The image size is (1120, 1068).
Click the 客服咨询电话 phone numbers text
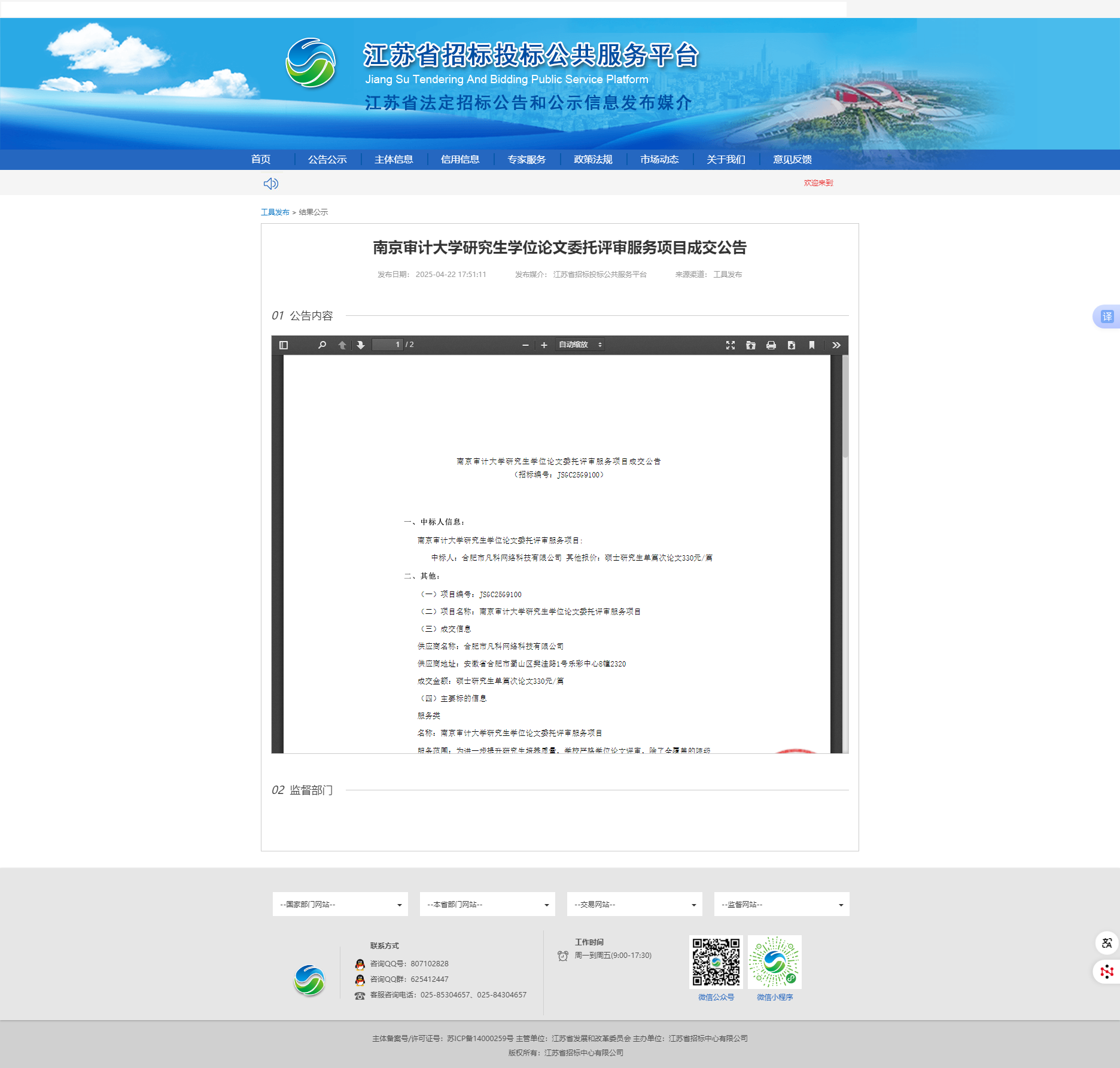[448, 995]
